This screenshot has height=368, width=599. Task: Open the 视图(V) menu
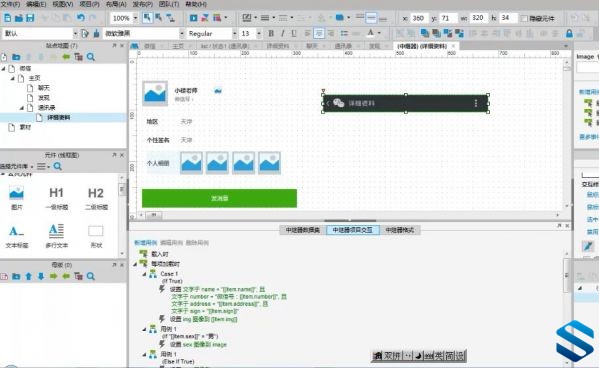click(63, 4)
